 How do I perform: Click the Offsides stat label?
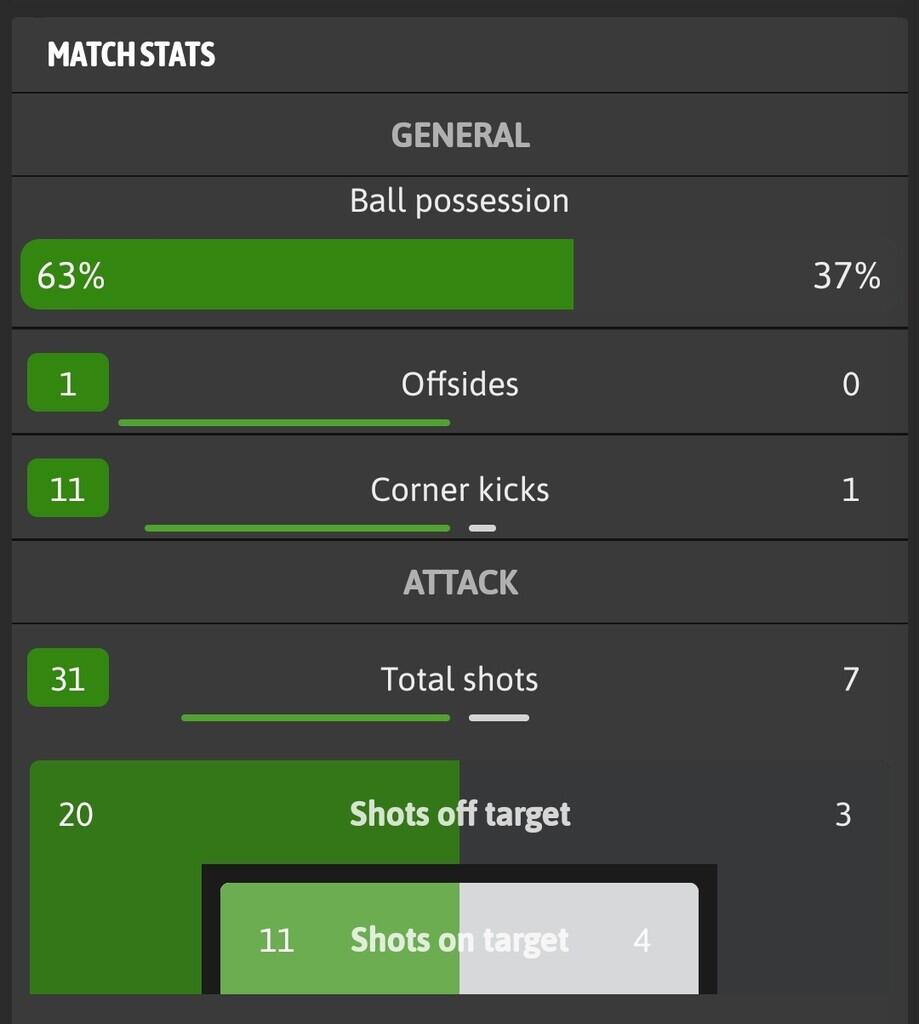460,384
